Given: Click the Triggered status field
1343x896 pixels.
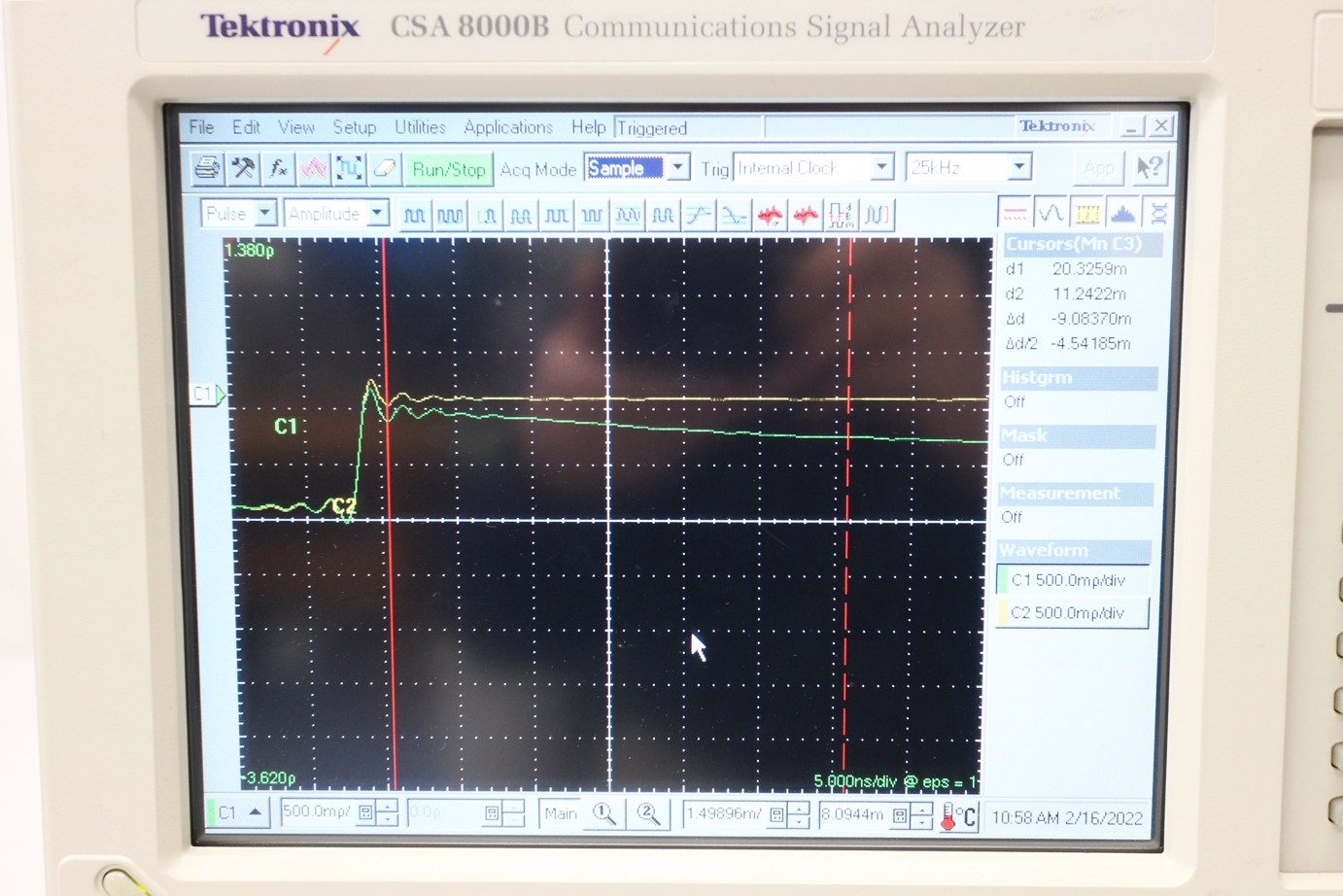Looking at the screenshot, I should (x=688, y=128).
